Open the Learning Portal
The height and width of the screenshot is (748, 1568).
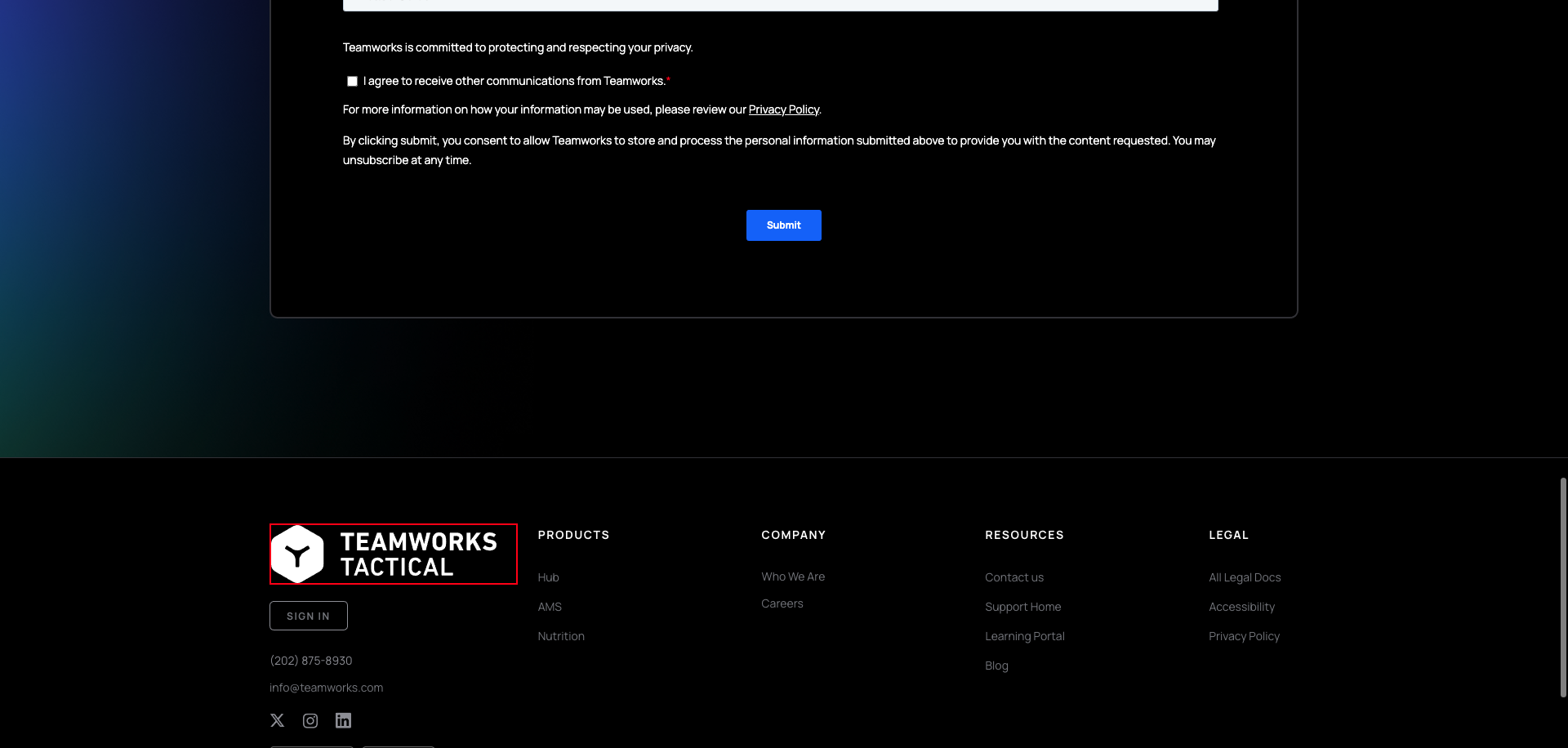pos(1024,636)
